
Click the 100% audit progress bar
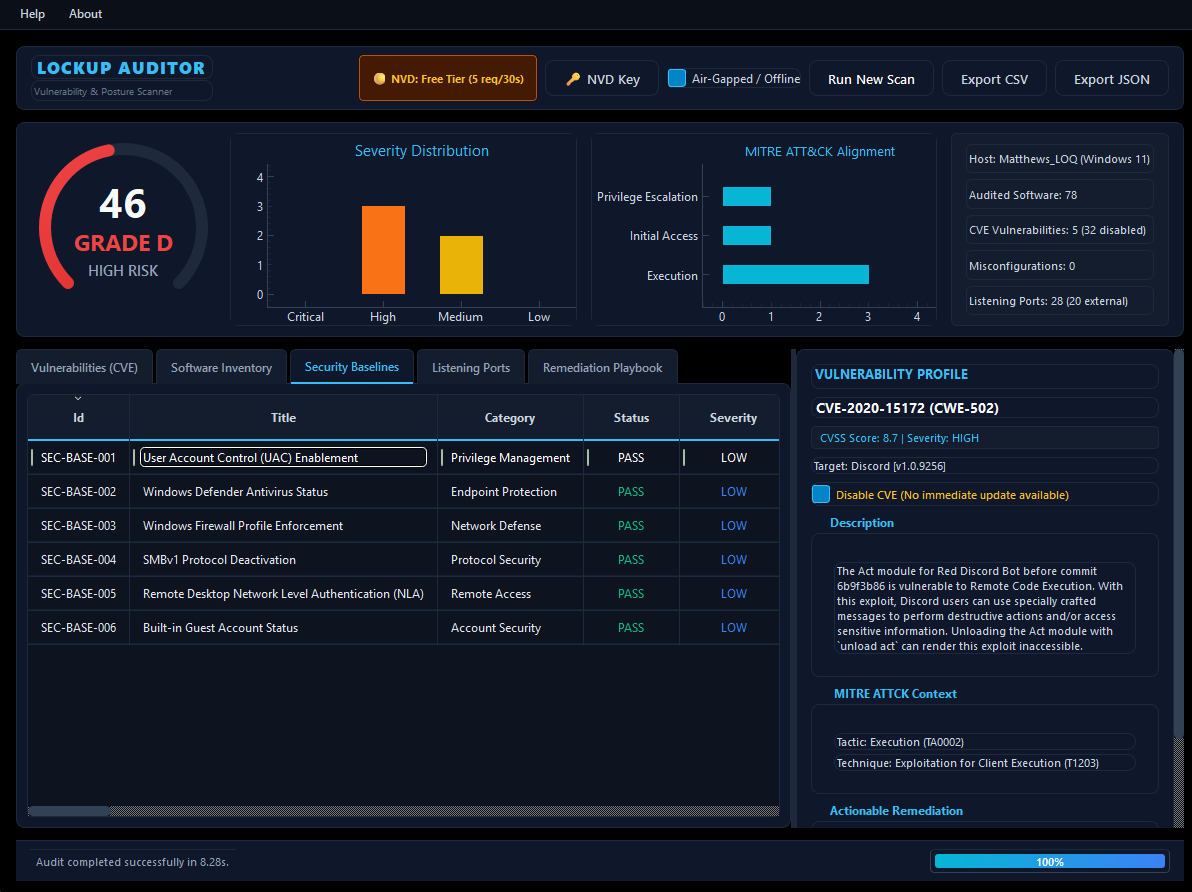(1050, 861)
